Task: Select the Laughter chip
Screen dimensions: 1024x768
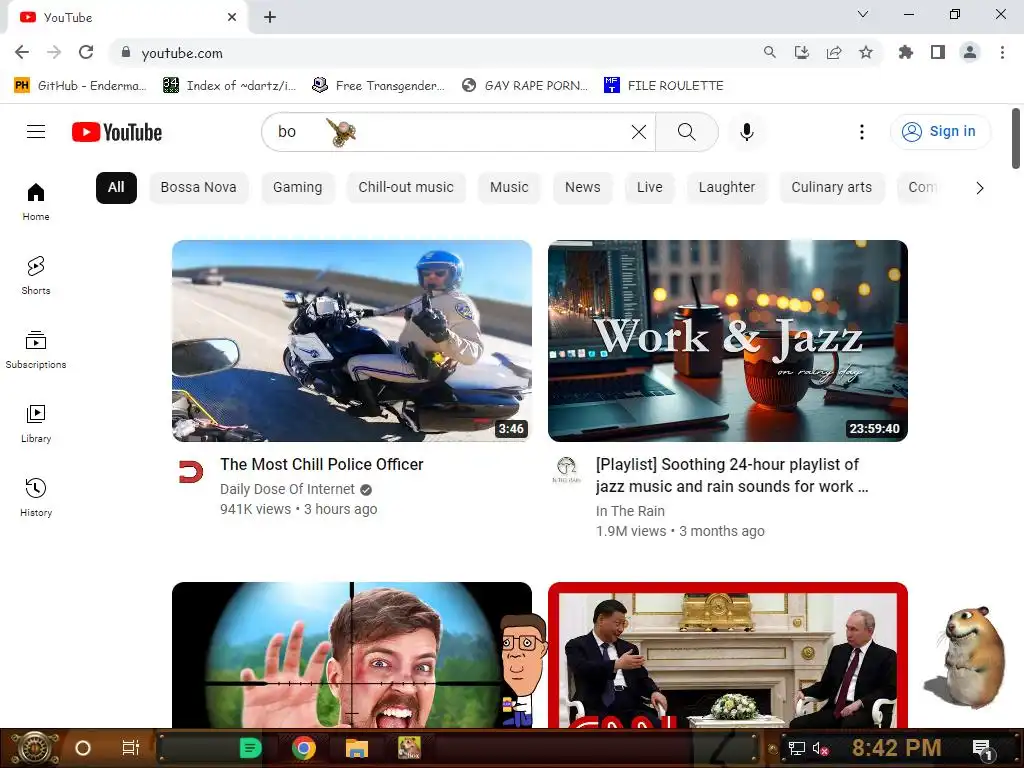Action: [x=726, y=187]
